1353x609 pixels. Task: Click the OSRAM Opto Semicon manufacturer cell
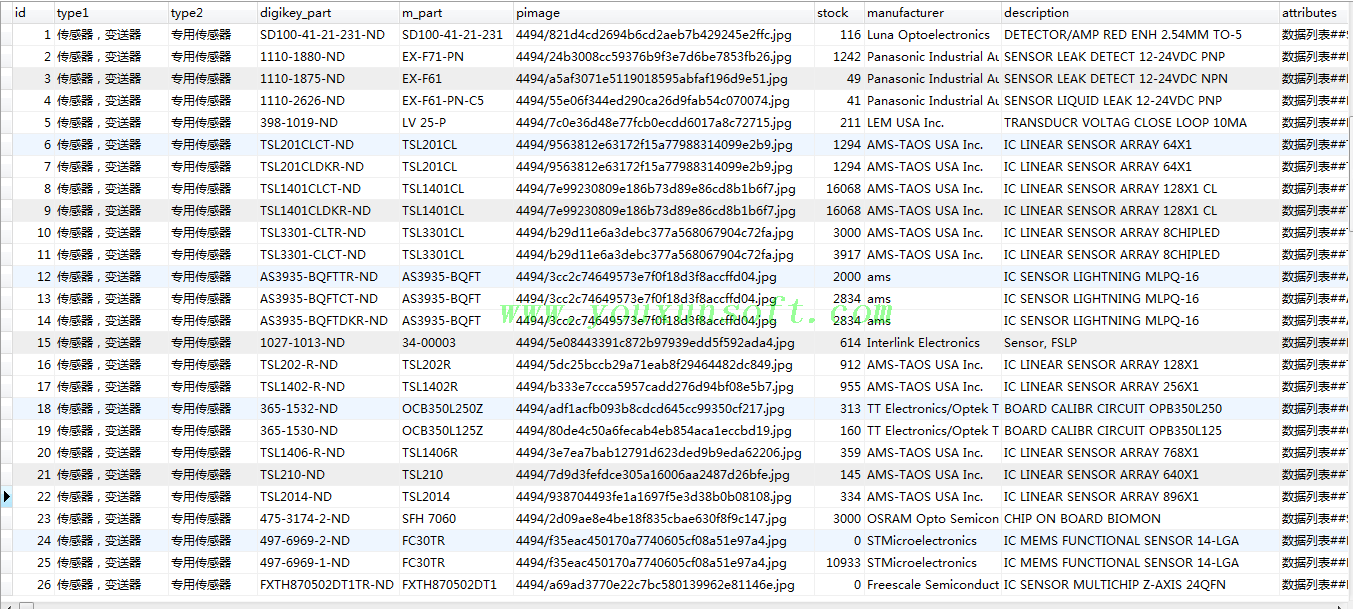(x=932, y=519)
